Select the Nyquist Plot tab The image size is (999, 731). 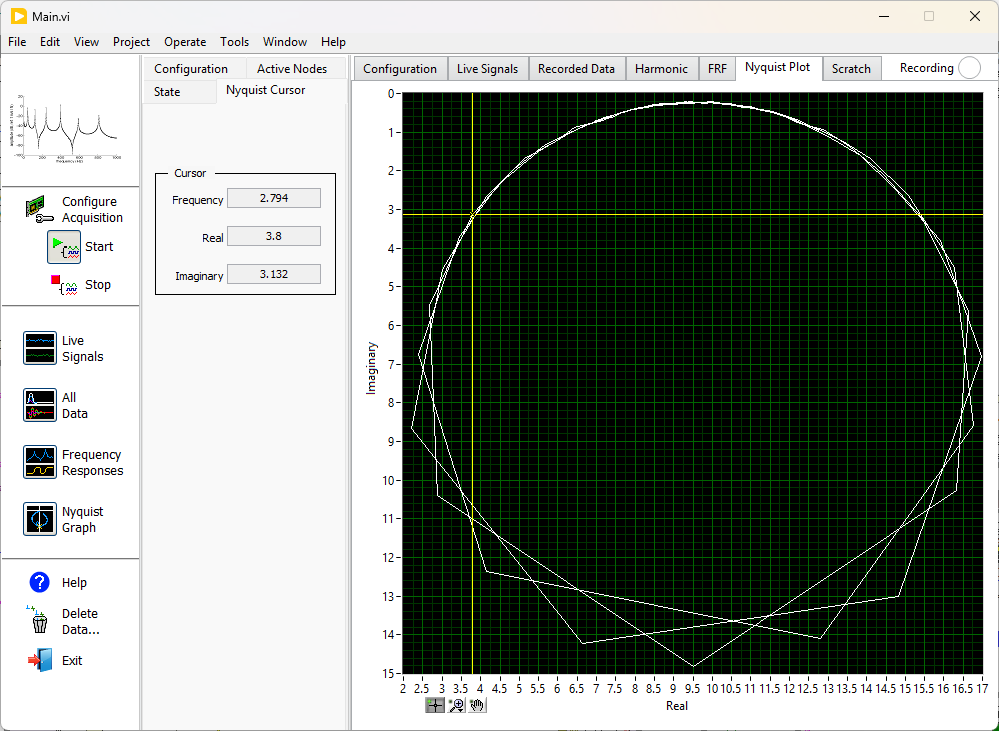tap(778, 68)
